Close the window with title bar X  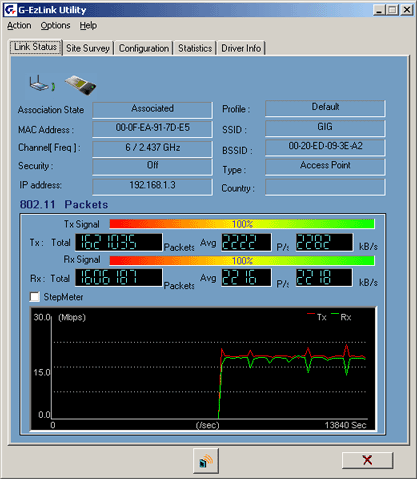pos(407,10)
